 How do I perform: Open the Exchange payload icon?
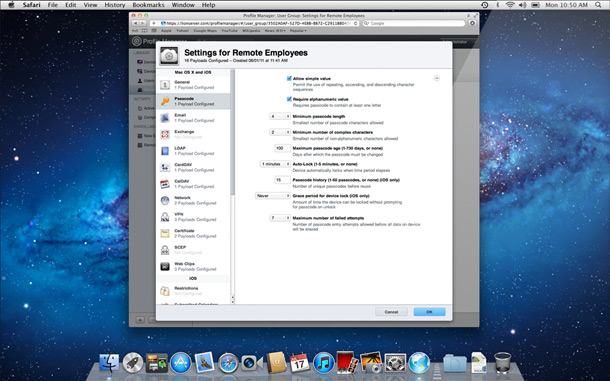click(x=165, y=134)
